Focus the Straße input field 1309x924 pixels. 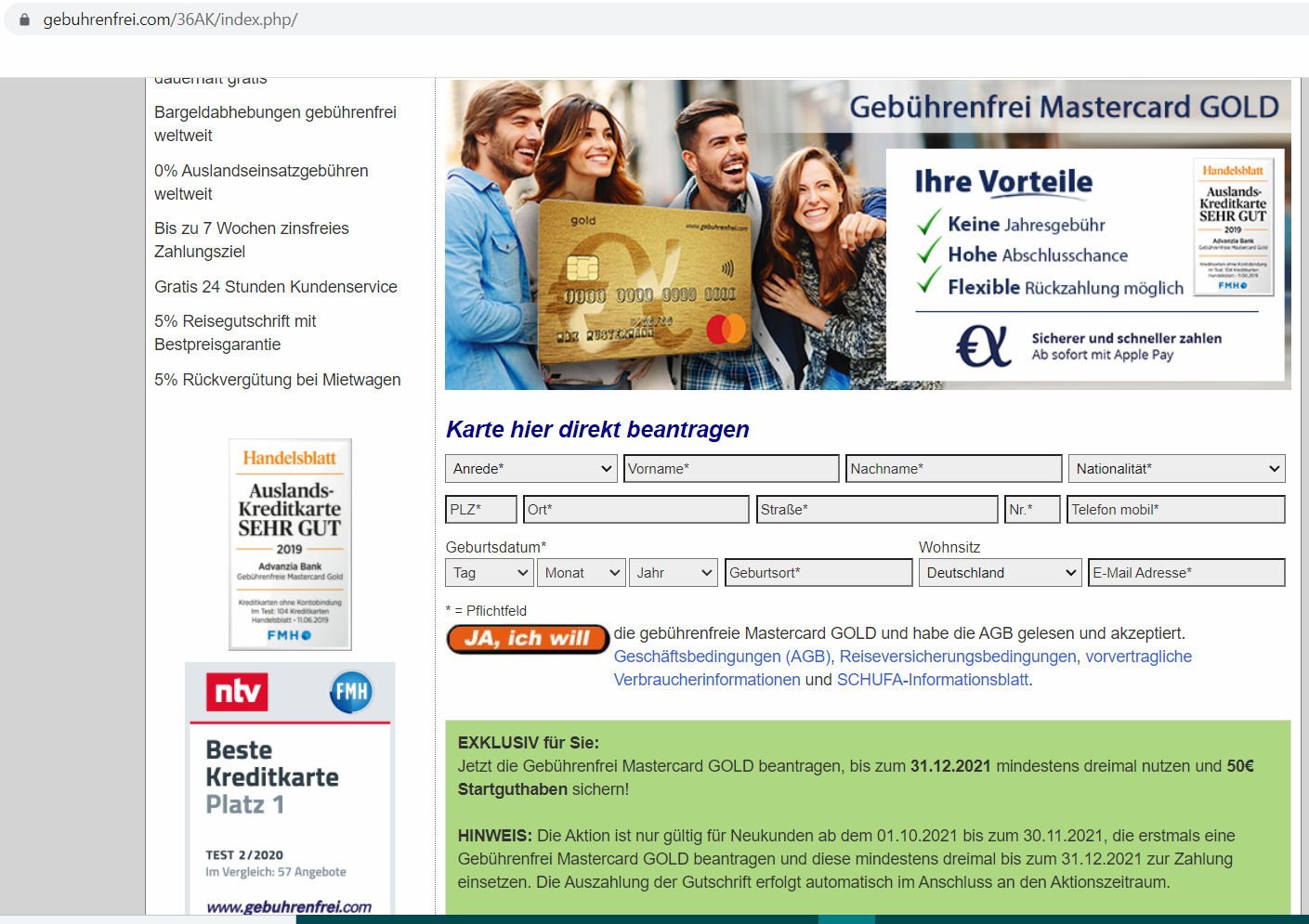(x=877, y=510)
